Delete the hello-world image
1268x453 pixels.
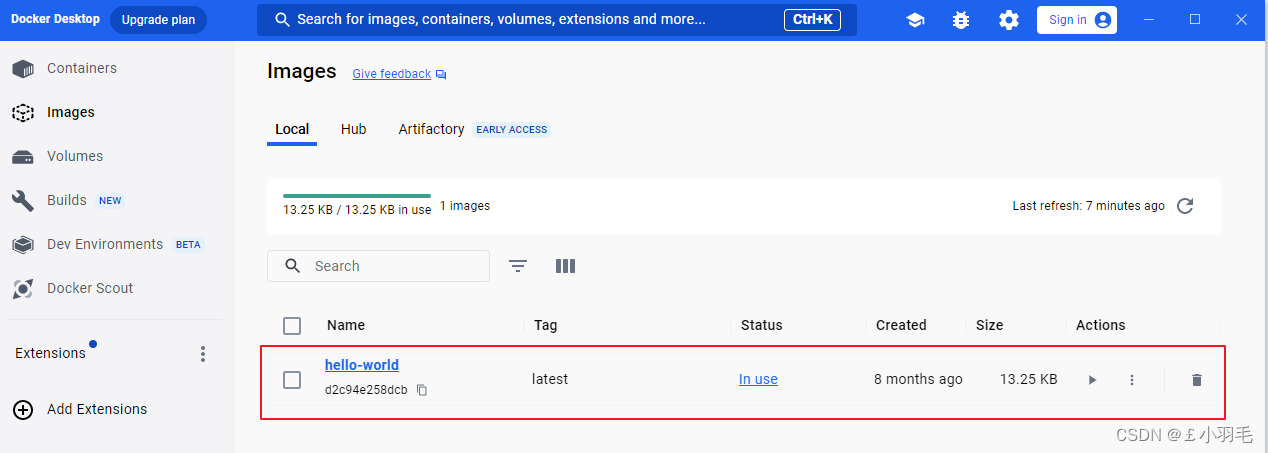coord(1197,380)
